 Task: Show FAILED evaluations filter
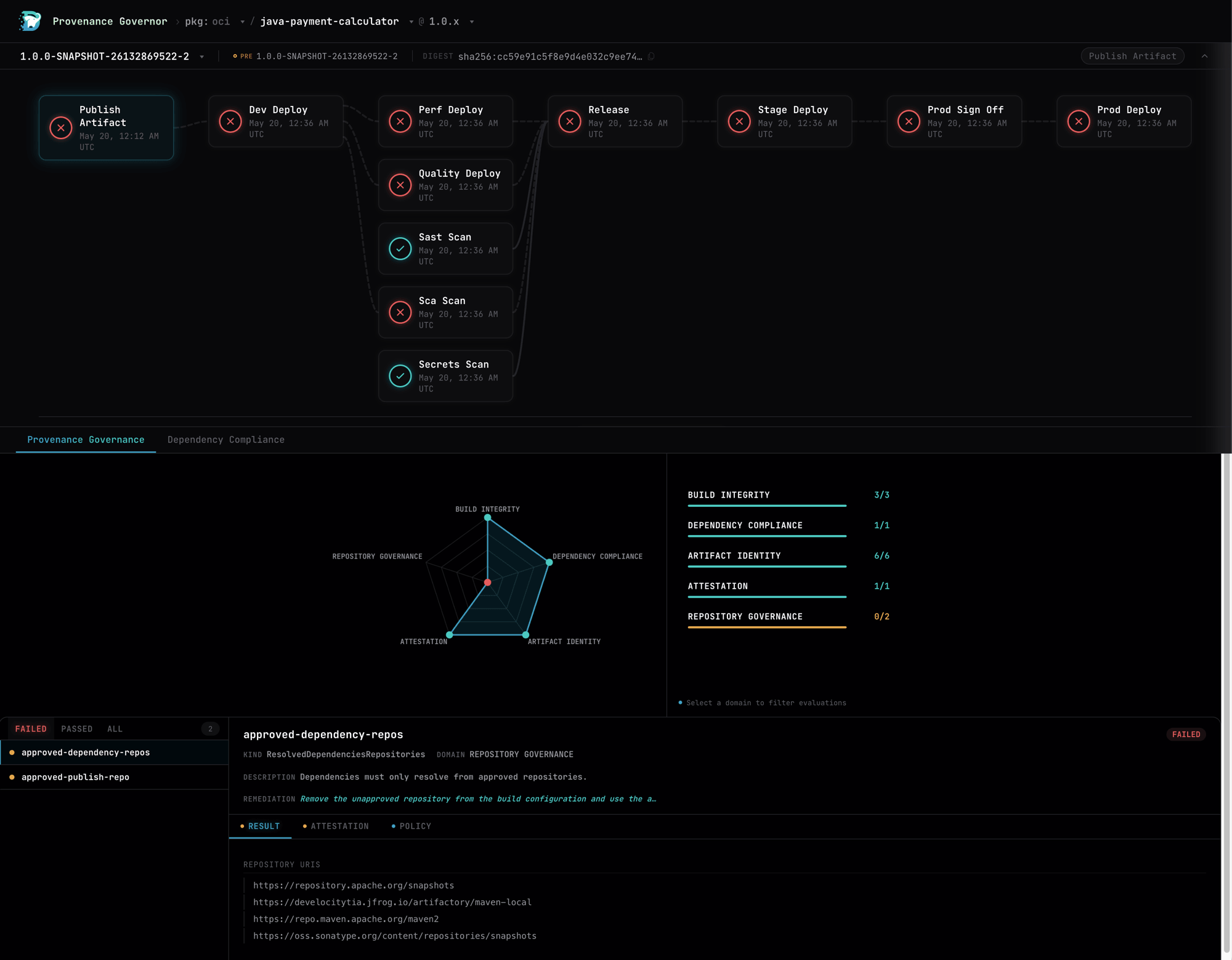[31, 728]
